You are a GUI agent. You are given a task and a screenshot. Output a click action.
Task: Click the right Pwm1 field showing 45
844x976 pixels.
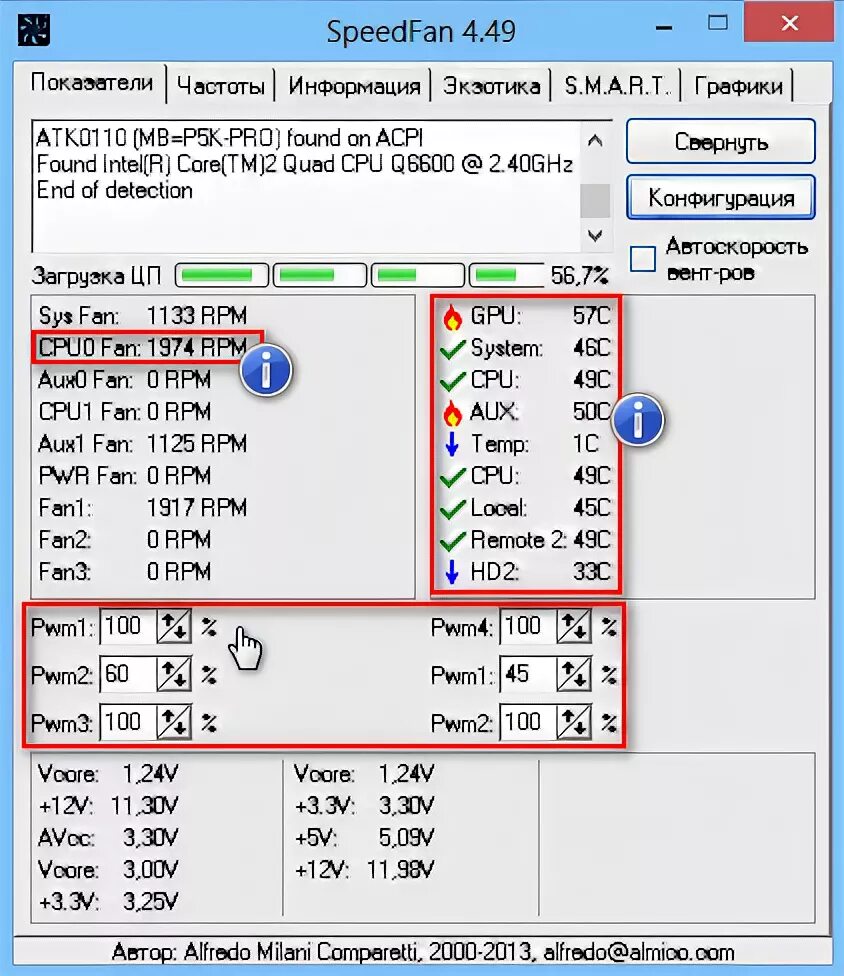pos(528,674)
